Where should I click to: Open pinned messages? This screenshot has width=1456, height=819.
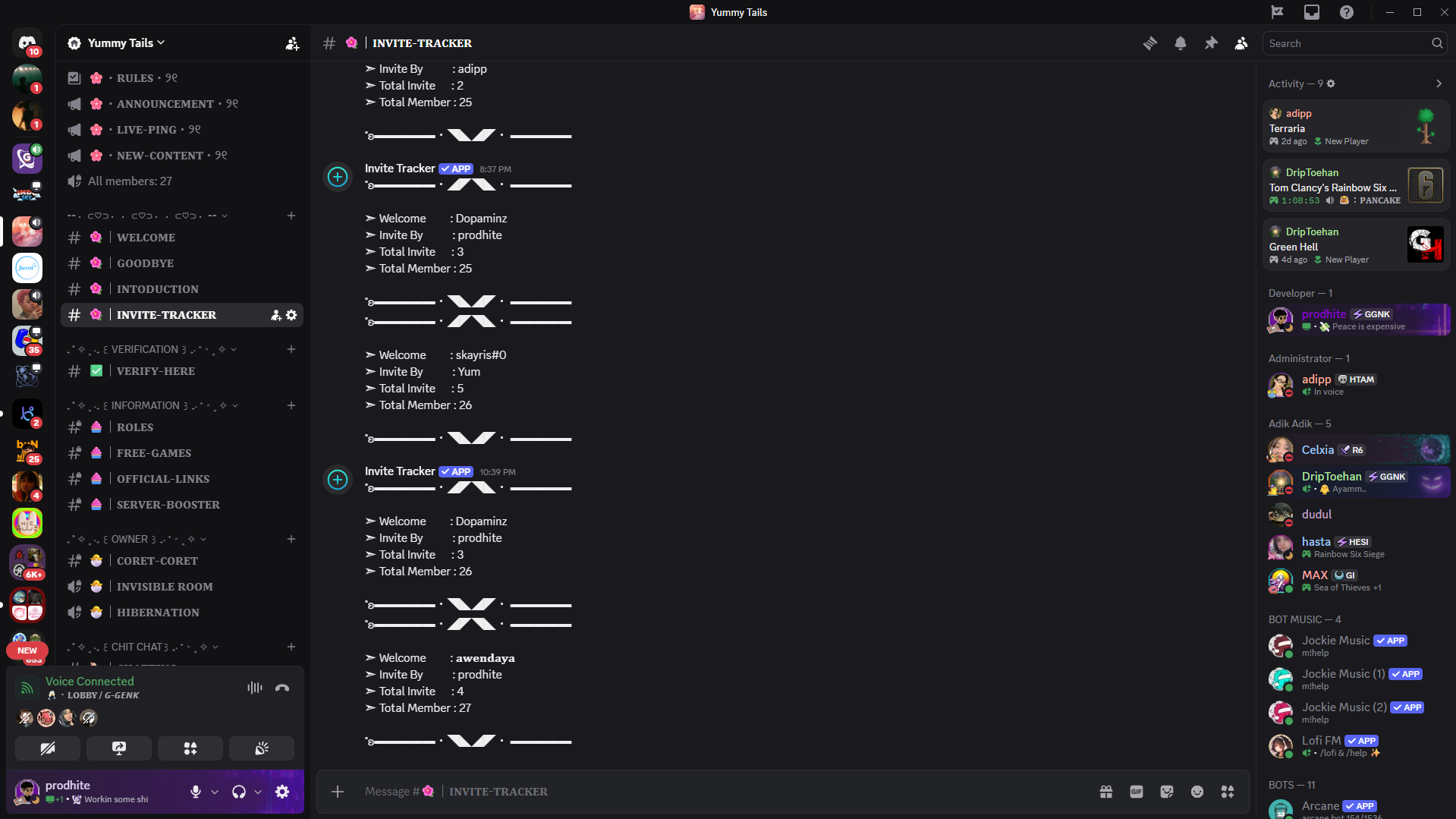pyautogui.click(x=1211, y=43)
